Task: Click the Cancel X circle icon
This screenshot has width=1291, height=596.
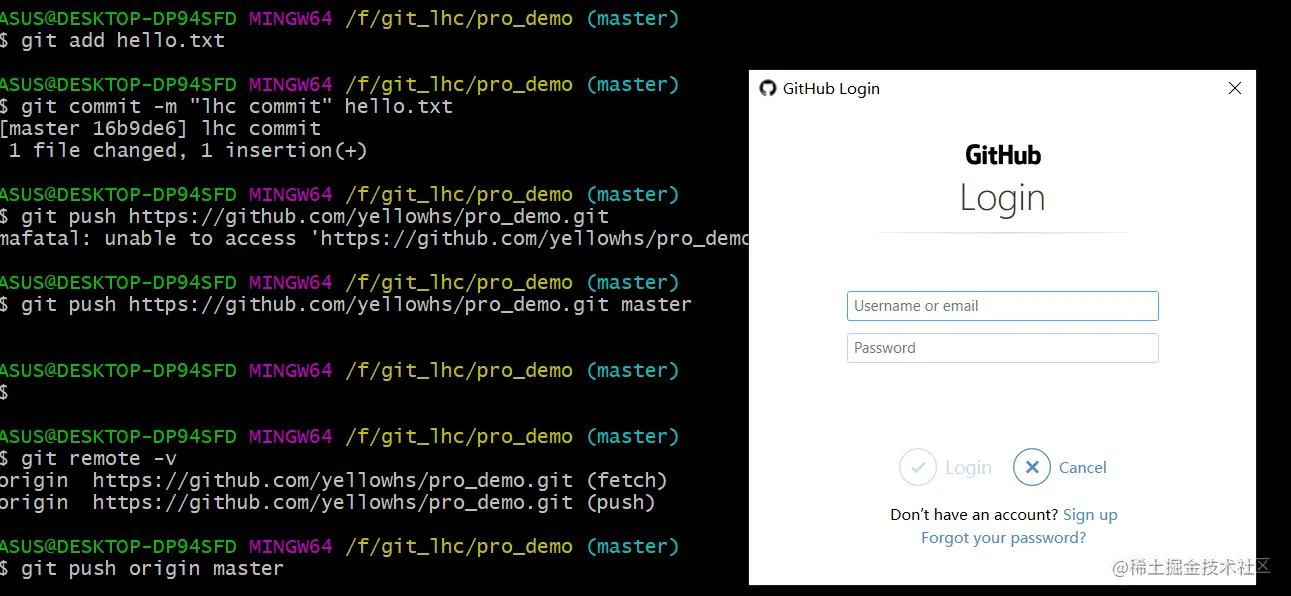Action: coord(1032,467)
